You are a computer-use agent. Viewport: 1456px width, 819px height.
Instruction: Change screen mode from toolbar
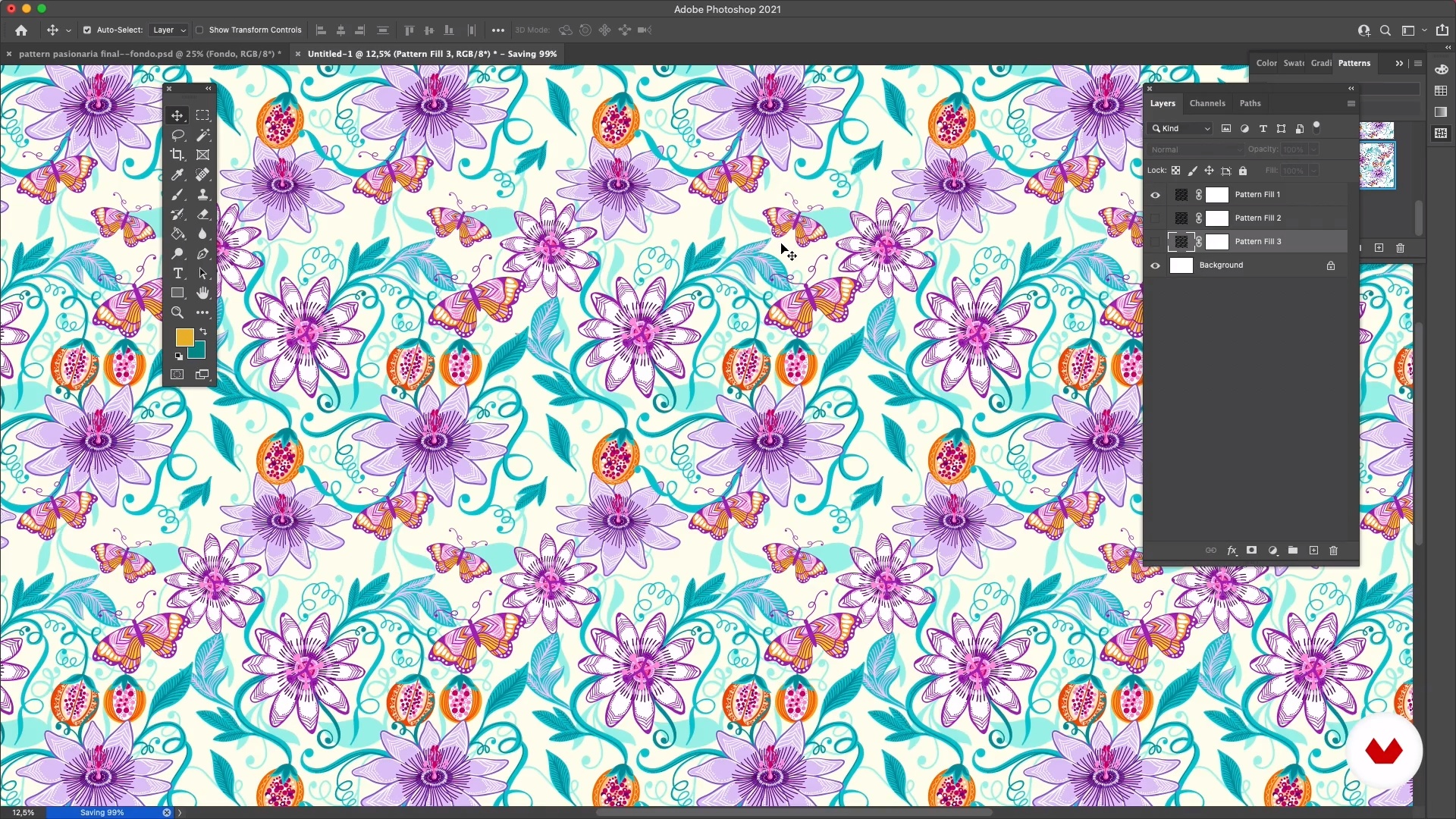[202, 375]
